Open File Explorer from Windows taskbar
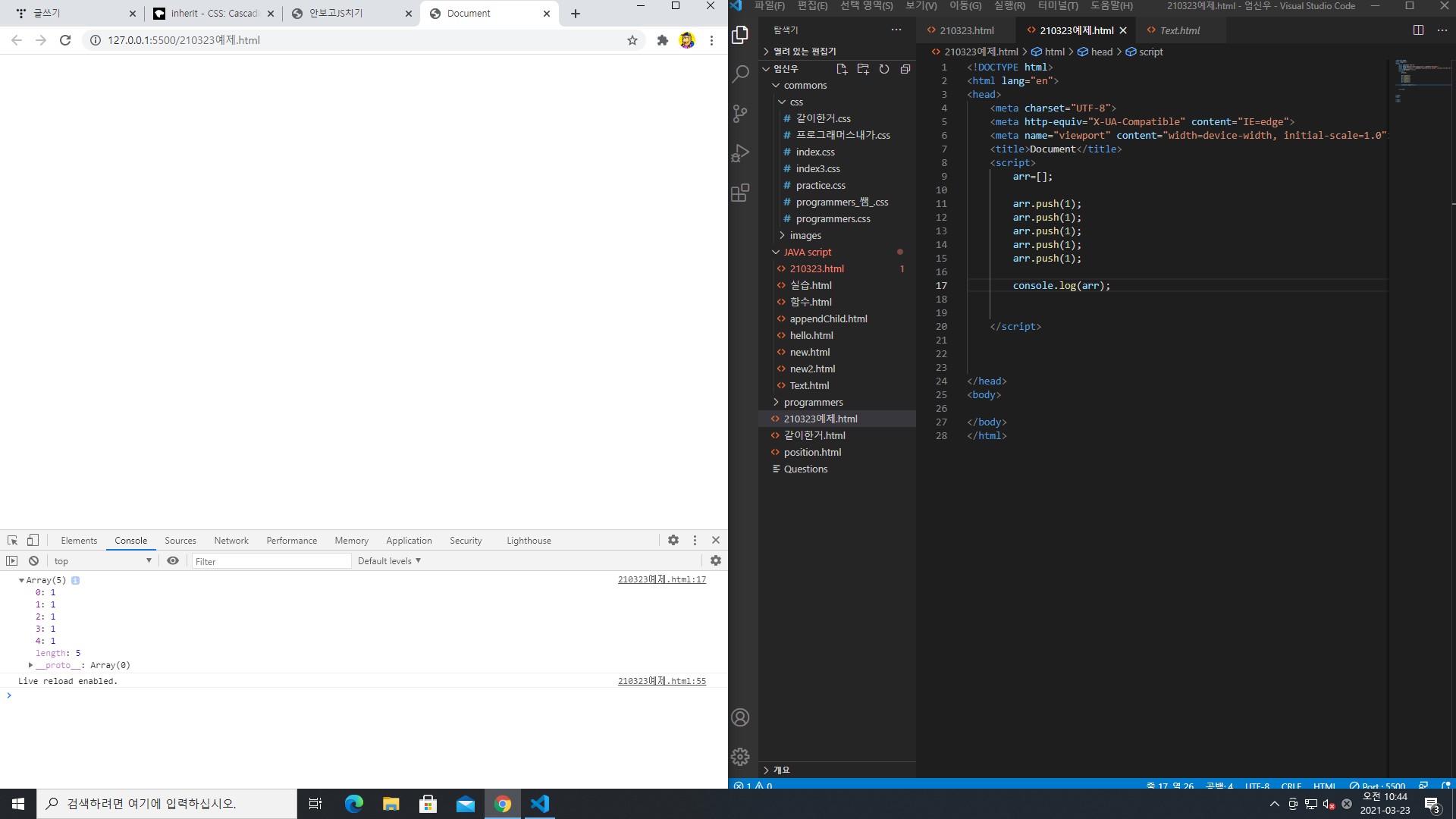 click(391, 804)
